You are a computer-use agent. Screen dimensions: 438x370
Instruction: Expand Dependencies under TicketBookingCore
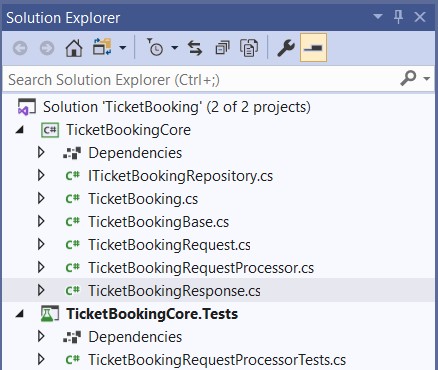point(41,153)
